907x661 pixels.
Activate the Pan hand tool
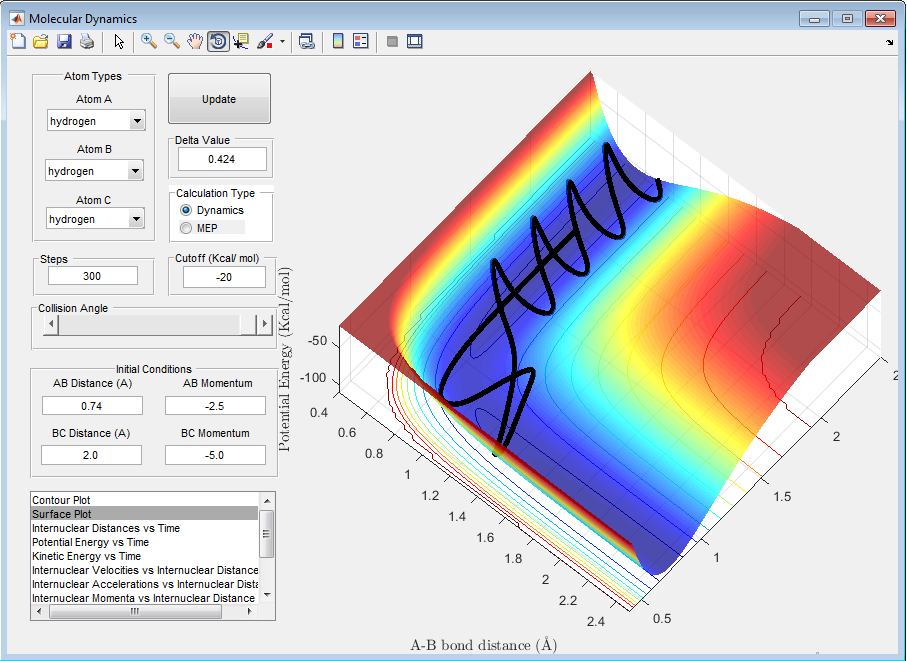(x=195, y=41)
